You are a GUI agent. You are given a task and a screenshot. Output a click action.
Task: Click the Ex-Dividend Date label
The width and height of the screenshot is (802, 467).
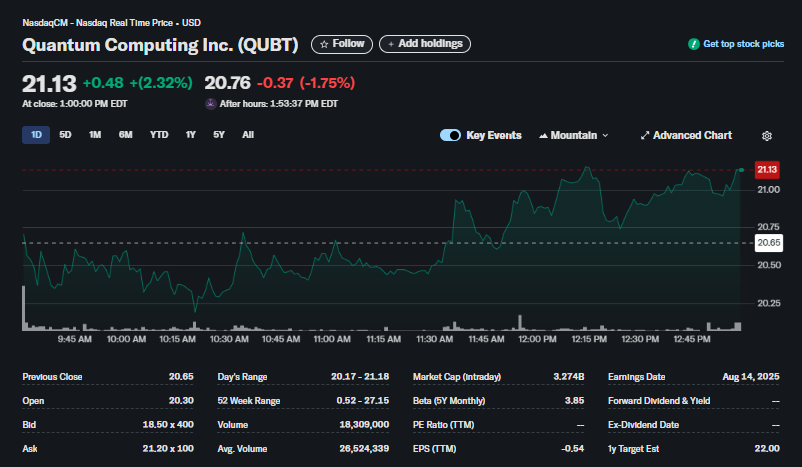[643, 425]
